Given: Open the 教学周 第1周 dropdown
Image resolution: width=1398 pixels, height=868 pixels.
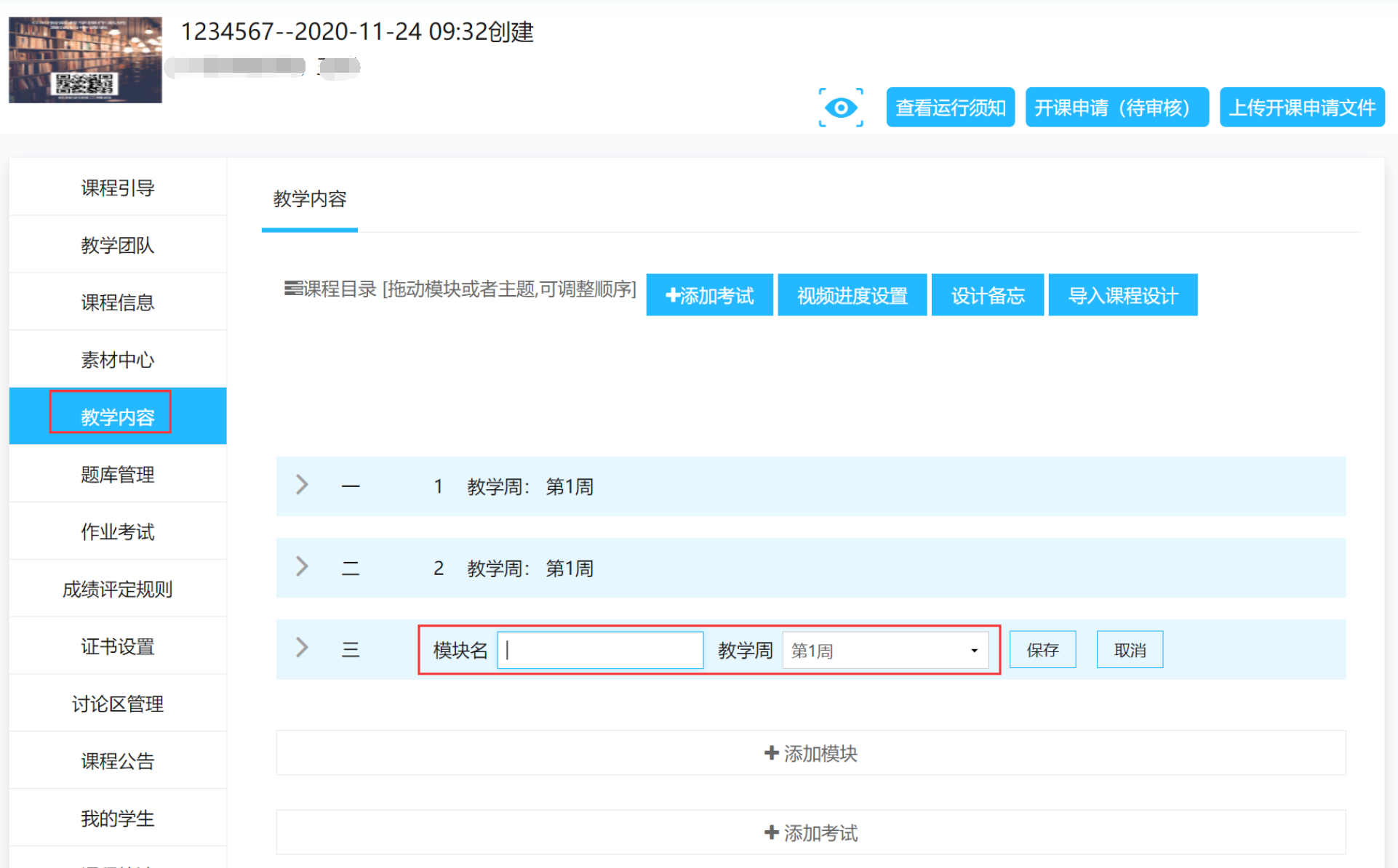Looking at the screenshot, I should point(884,650).
